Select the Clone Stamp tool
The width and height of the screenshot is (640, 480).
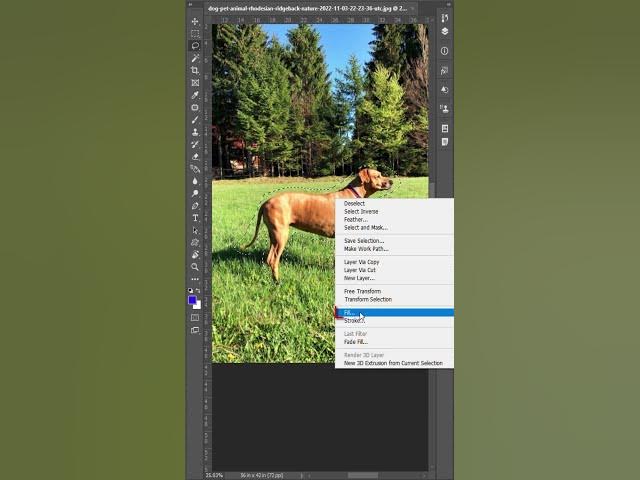click(195, 132)
